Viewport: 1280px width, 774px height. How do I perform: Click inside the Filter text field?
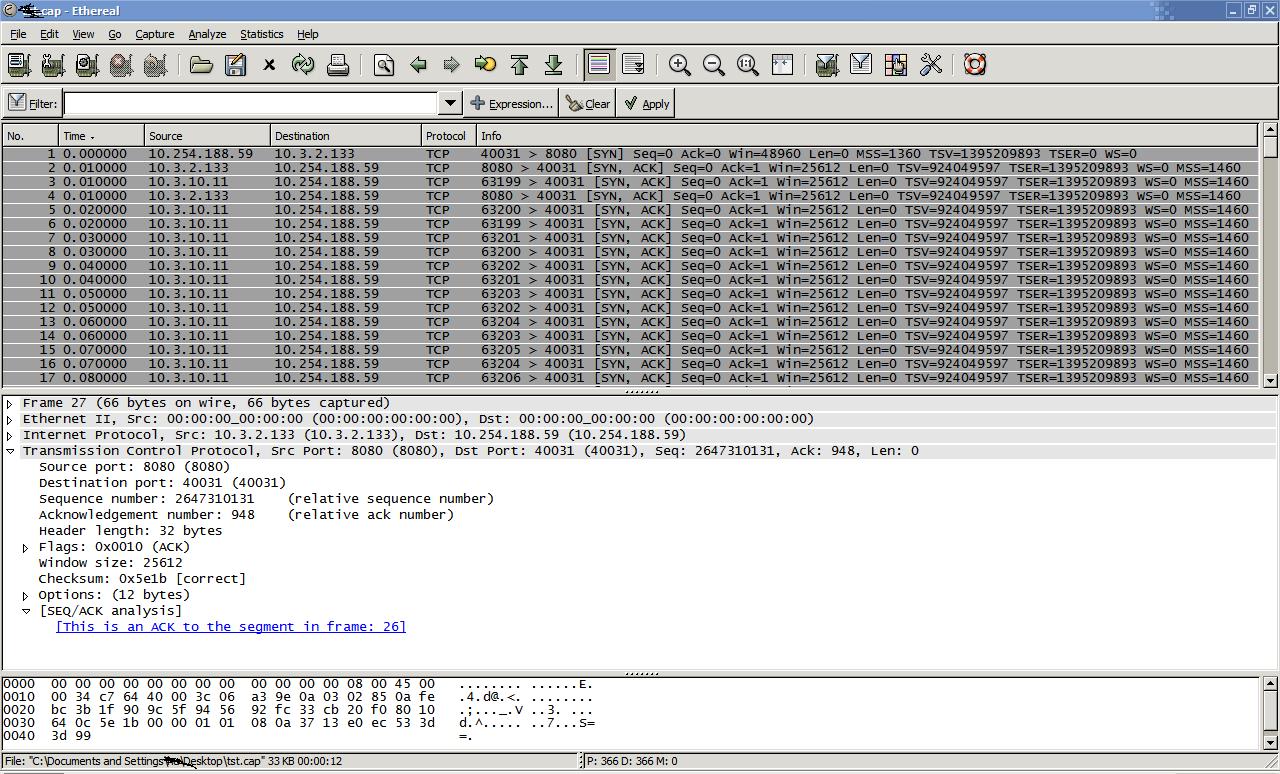(250, 103)
